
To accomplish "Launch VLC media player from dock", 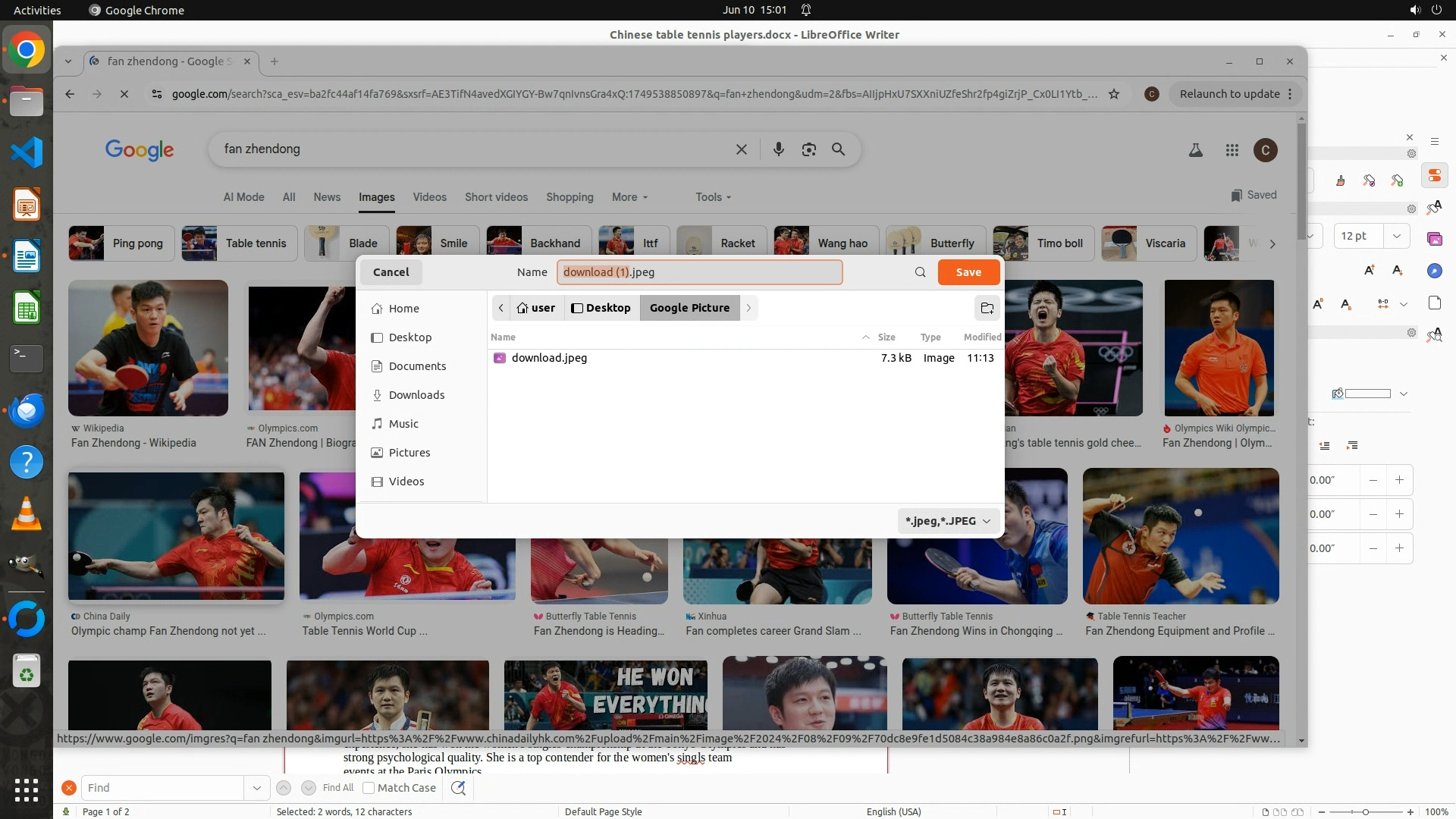I will pyautogui.click(x=27, y=513).
